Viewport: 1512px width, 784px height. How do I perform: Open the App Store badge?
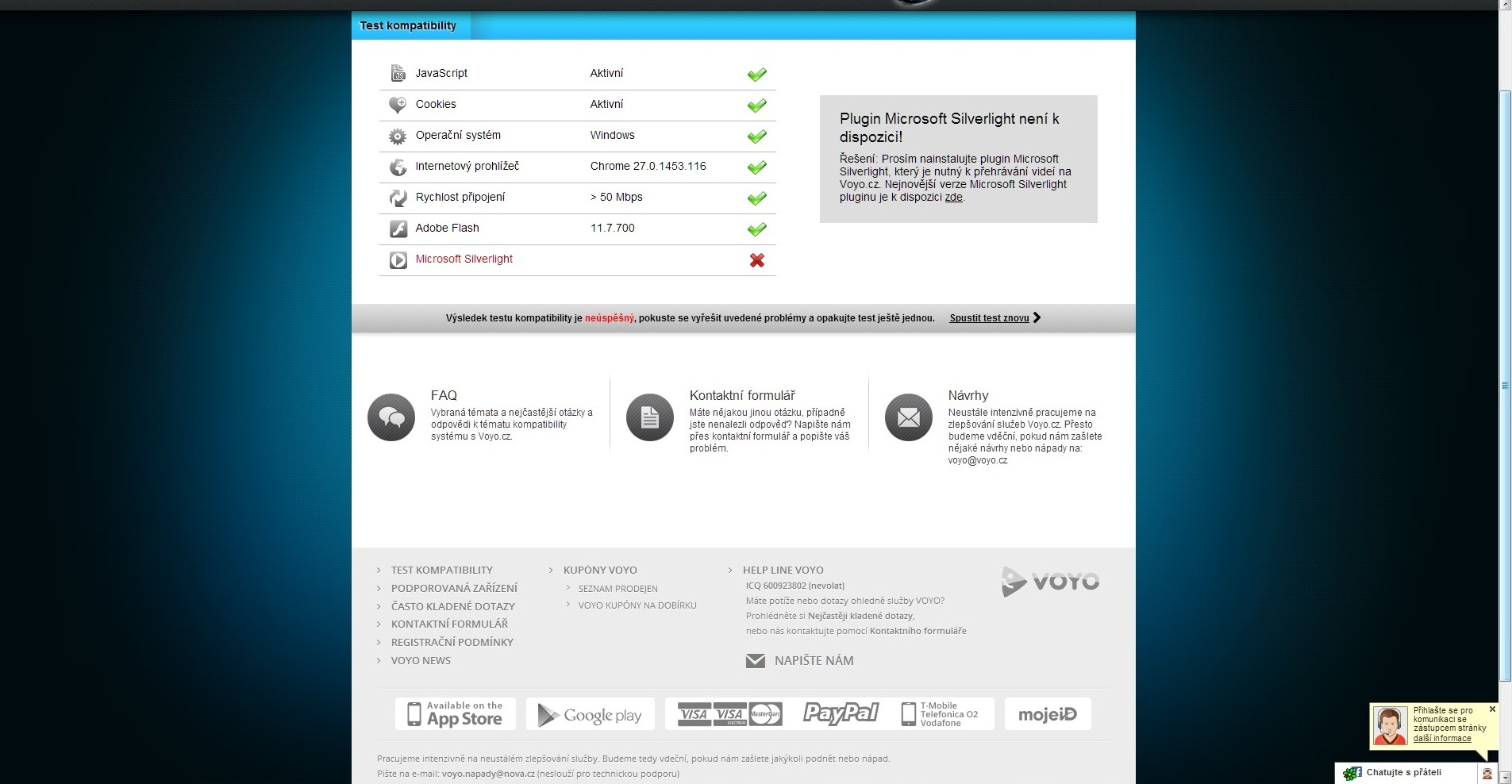[456, 713]
